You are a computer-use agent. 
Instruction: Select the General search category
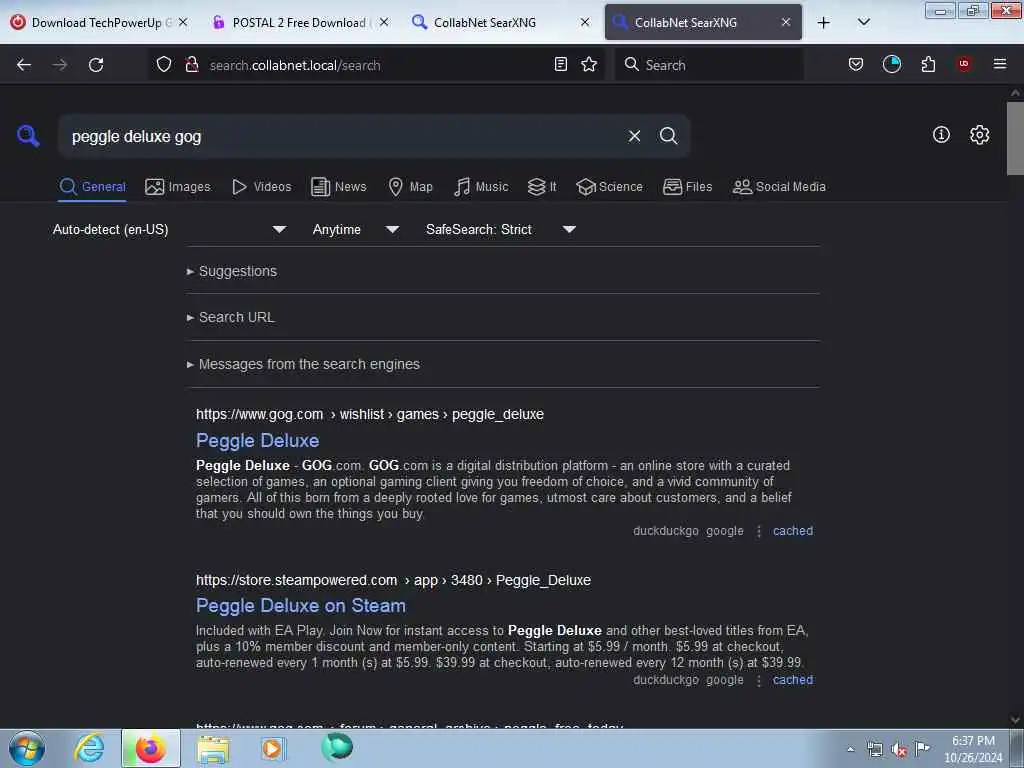[x=92, y=187]
